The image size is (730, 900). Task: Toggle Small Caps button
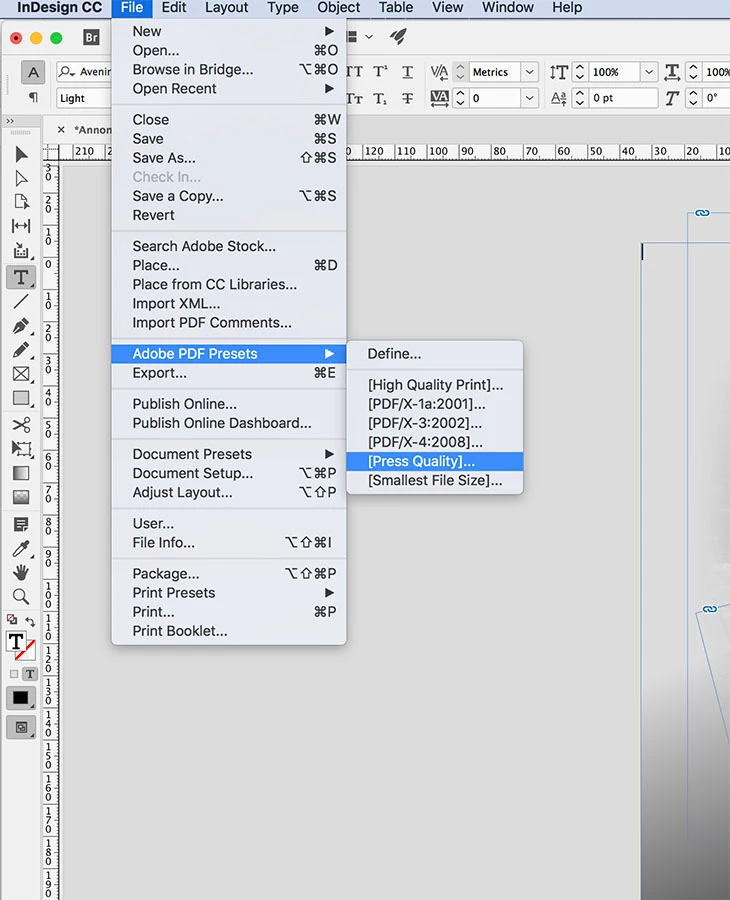(355, 99)
